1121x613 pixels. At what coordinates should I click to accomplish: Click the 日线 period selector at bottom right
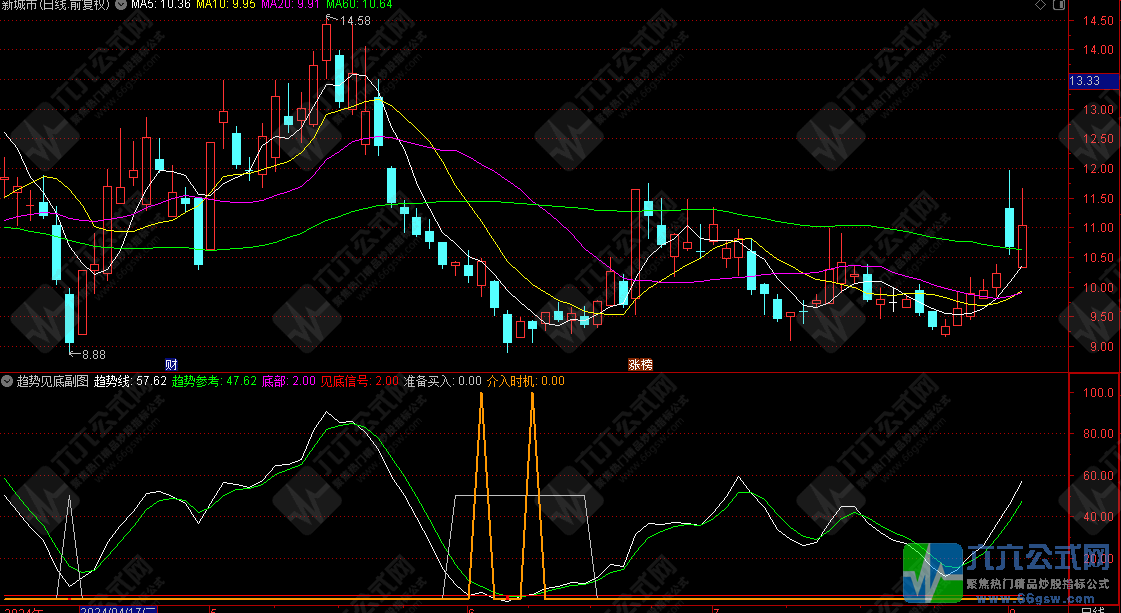coord(1093,608)
